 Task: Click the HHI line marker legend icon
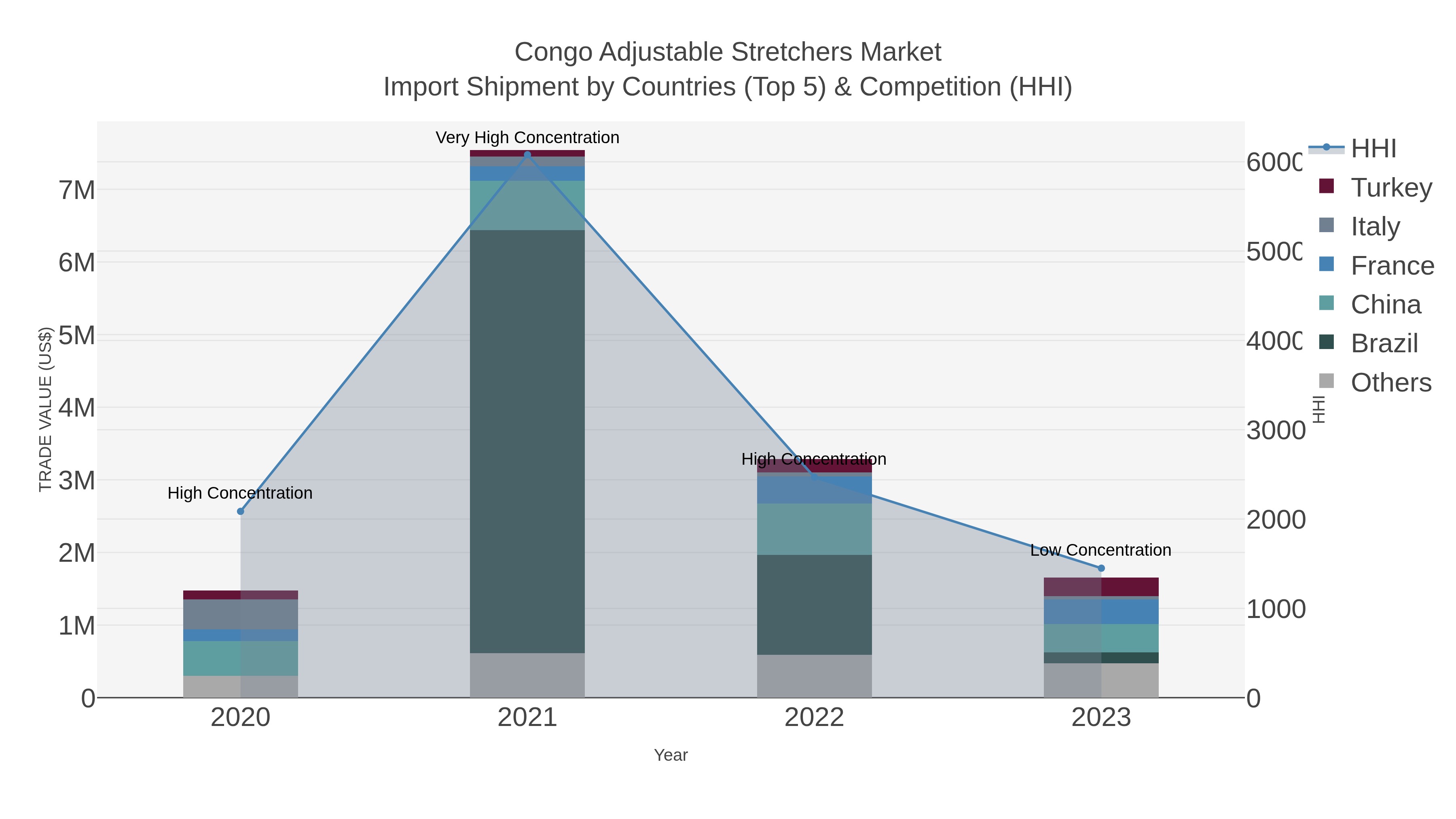coord(1327,148)
